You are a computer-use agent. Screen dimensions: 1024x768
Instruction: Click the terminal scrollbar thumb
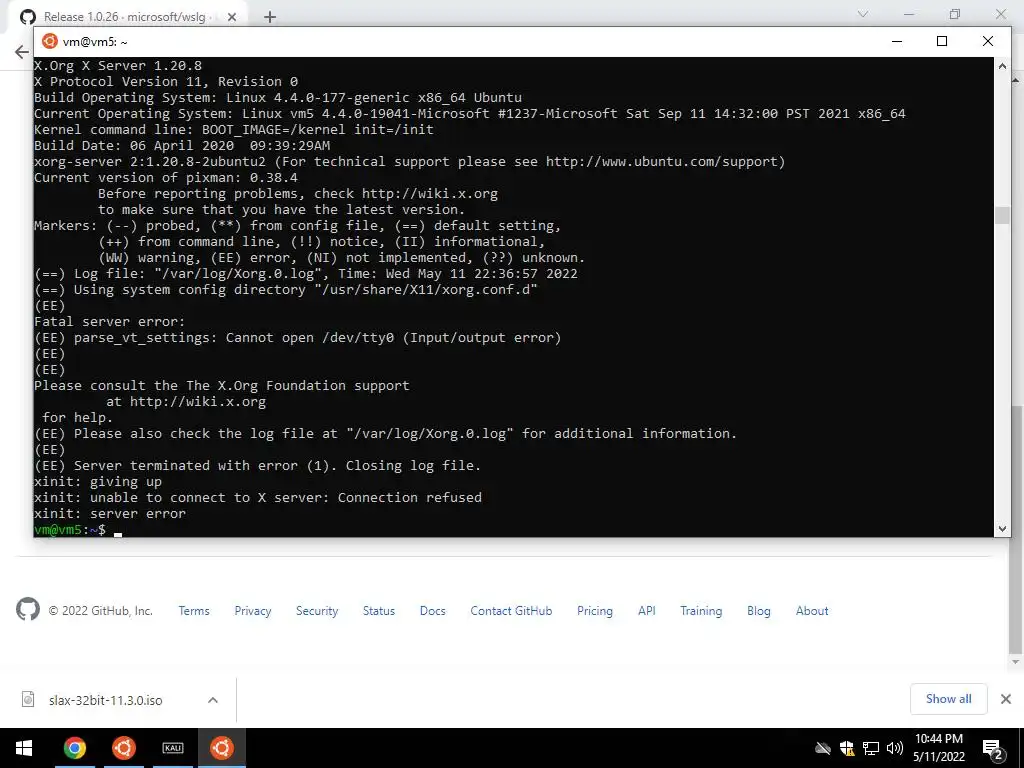pos(1002,216)
